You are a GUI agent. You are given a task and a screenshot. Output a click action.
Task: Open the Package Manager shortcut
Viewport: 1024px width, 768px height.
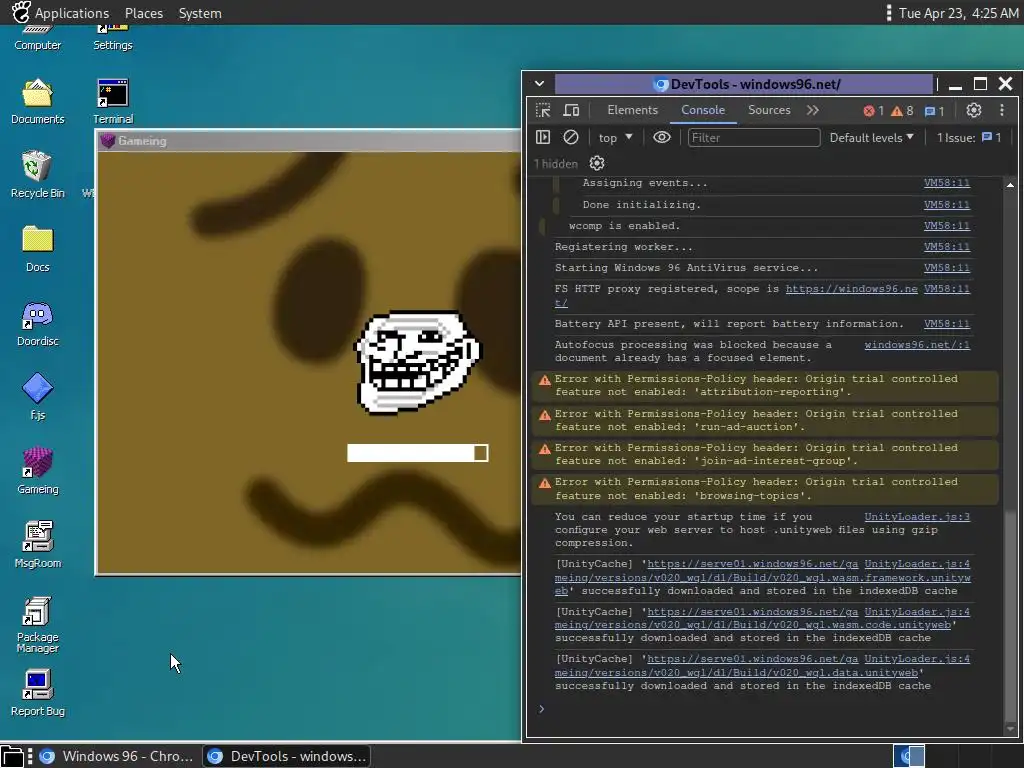pos(37,624)
